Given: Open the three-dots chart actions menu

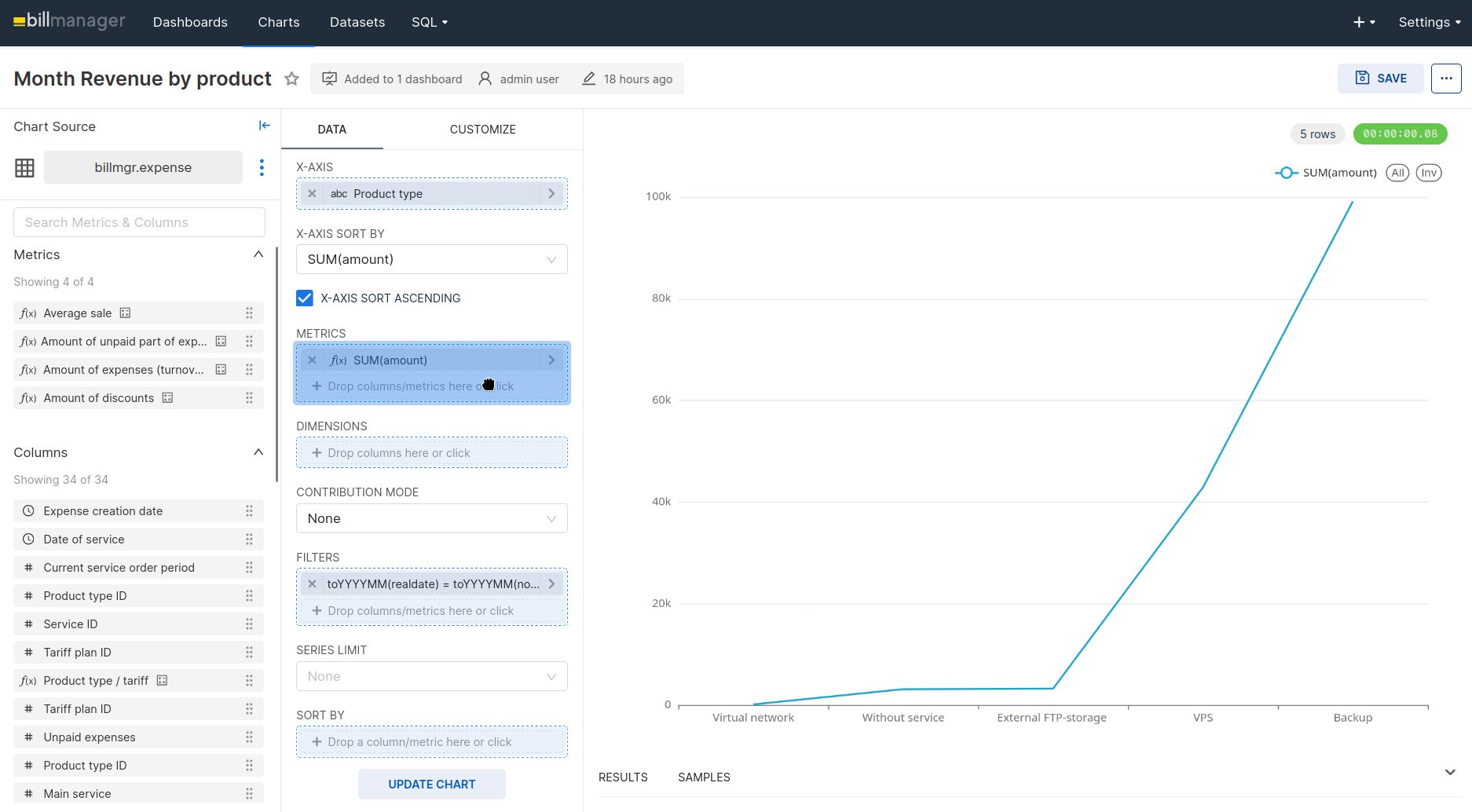Looking at the screenshot, I should point(1446,79).
